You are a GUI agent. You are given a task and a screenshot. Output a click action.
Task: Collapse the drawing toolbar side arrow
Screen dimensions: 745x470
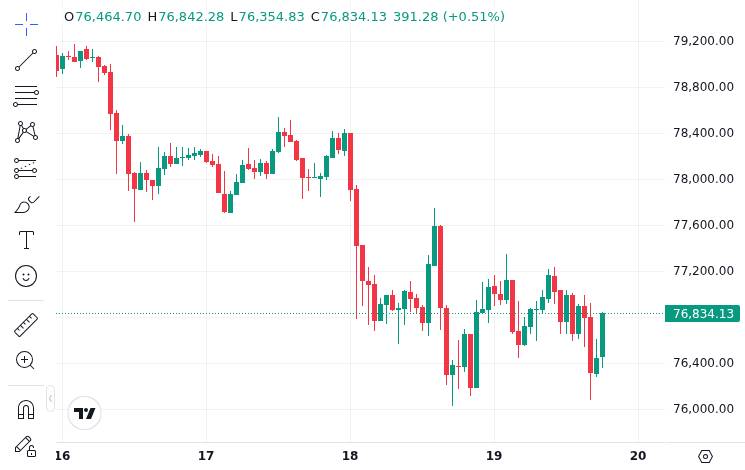pos(50,398)
